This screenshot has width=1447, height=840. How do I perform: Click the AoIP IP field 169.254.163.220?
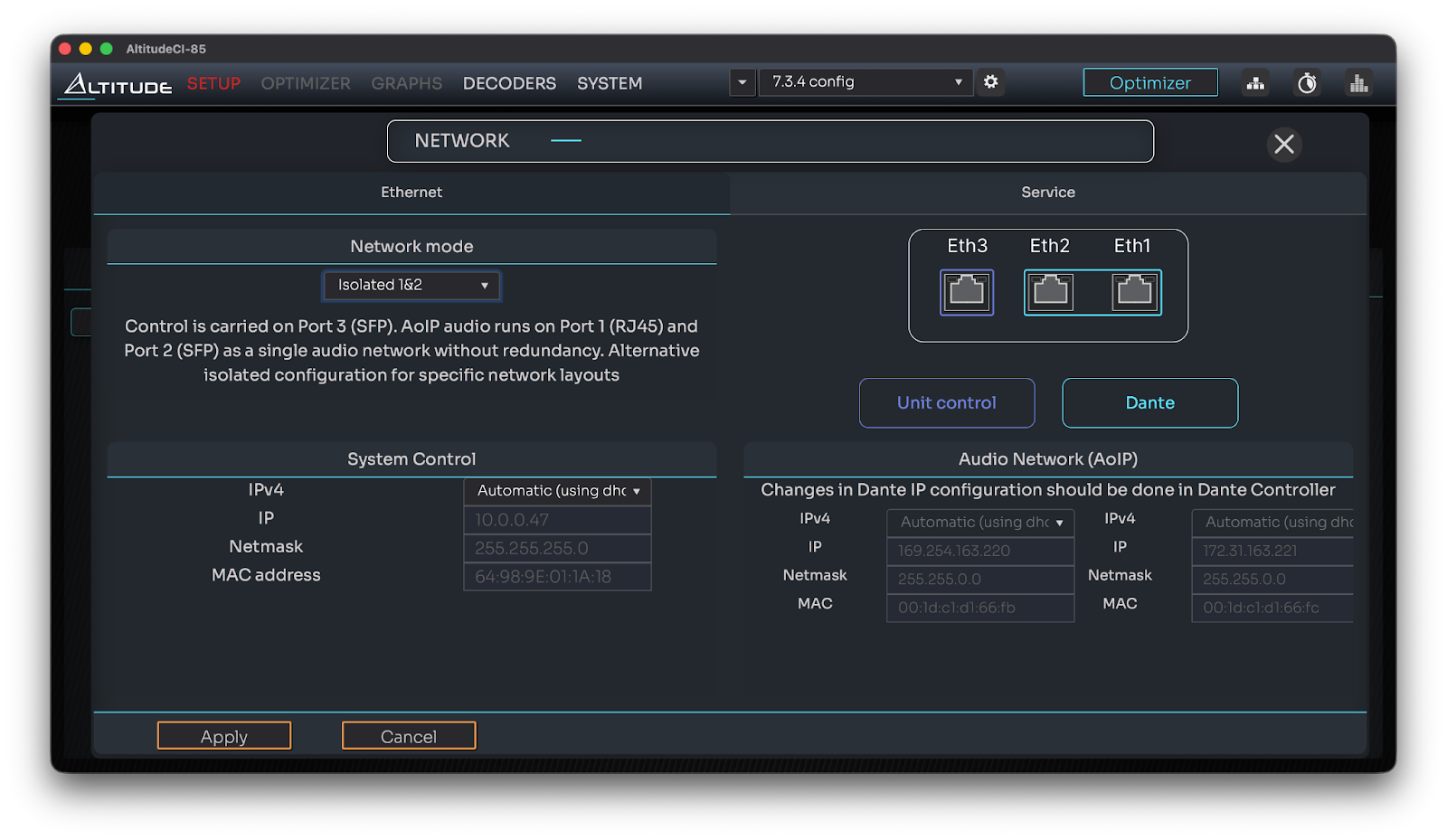pos(980,551)
